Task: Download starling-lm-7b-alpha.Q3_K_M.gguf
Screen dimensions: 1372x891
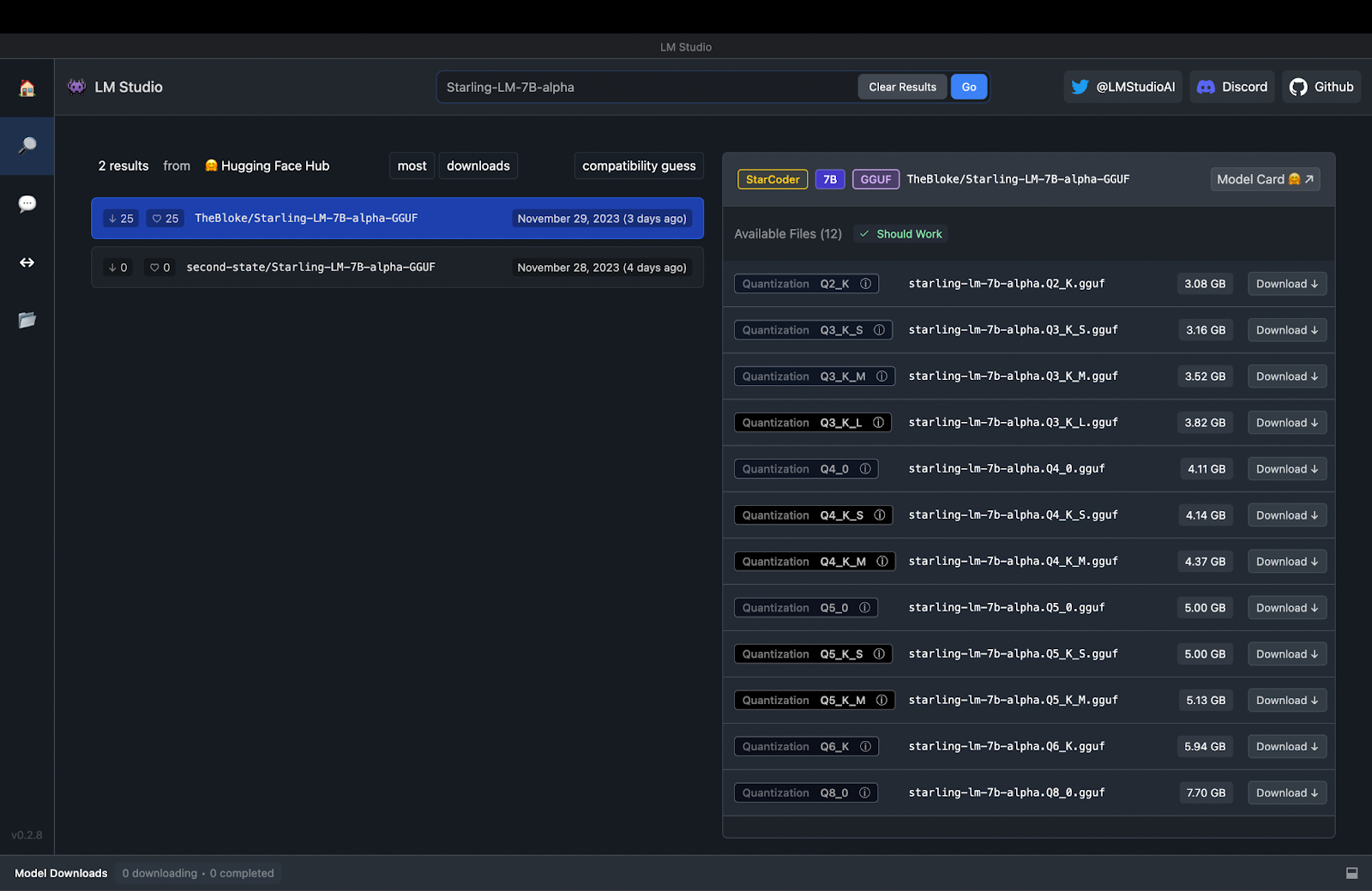Action: [1287, 376]
